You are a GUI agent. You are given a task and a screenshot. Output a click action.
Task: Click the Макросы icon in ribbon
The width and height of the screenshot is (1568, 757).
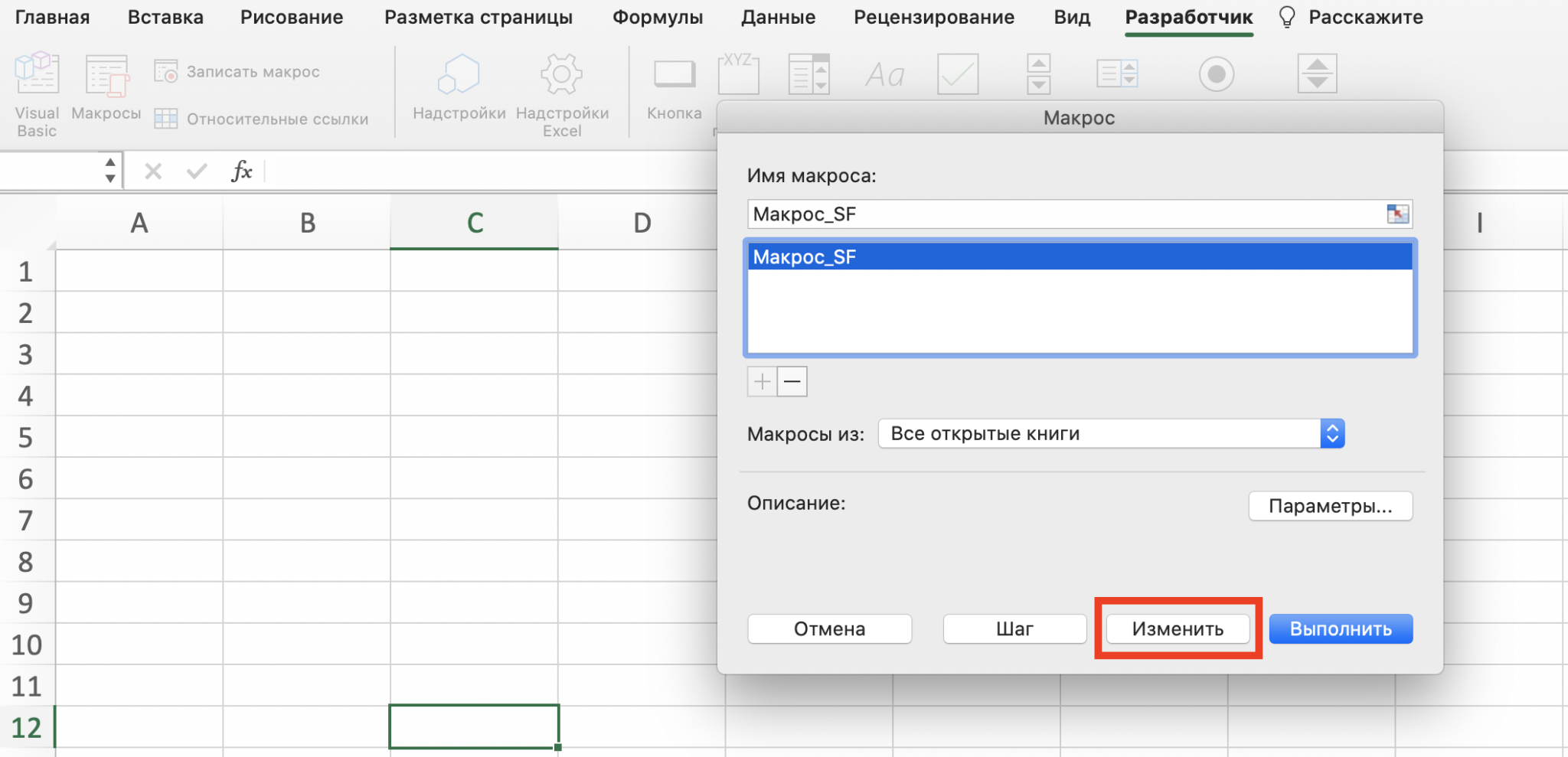click(x=106, y=77)
